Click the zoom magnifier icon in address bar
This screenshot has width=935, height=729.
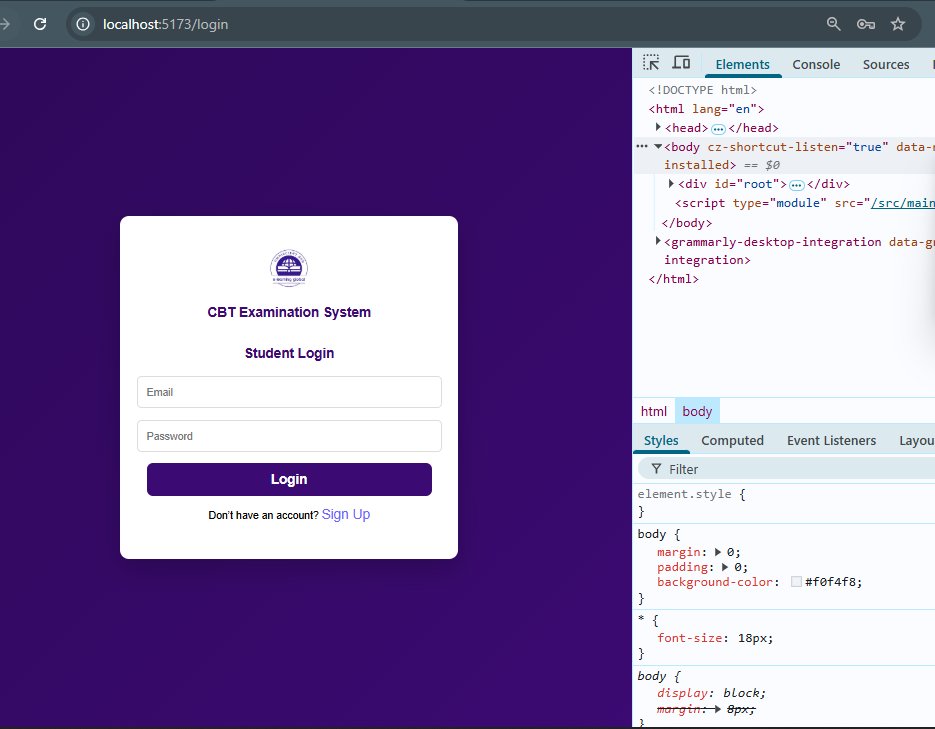point(834,24)
